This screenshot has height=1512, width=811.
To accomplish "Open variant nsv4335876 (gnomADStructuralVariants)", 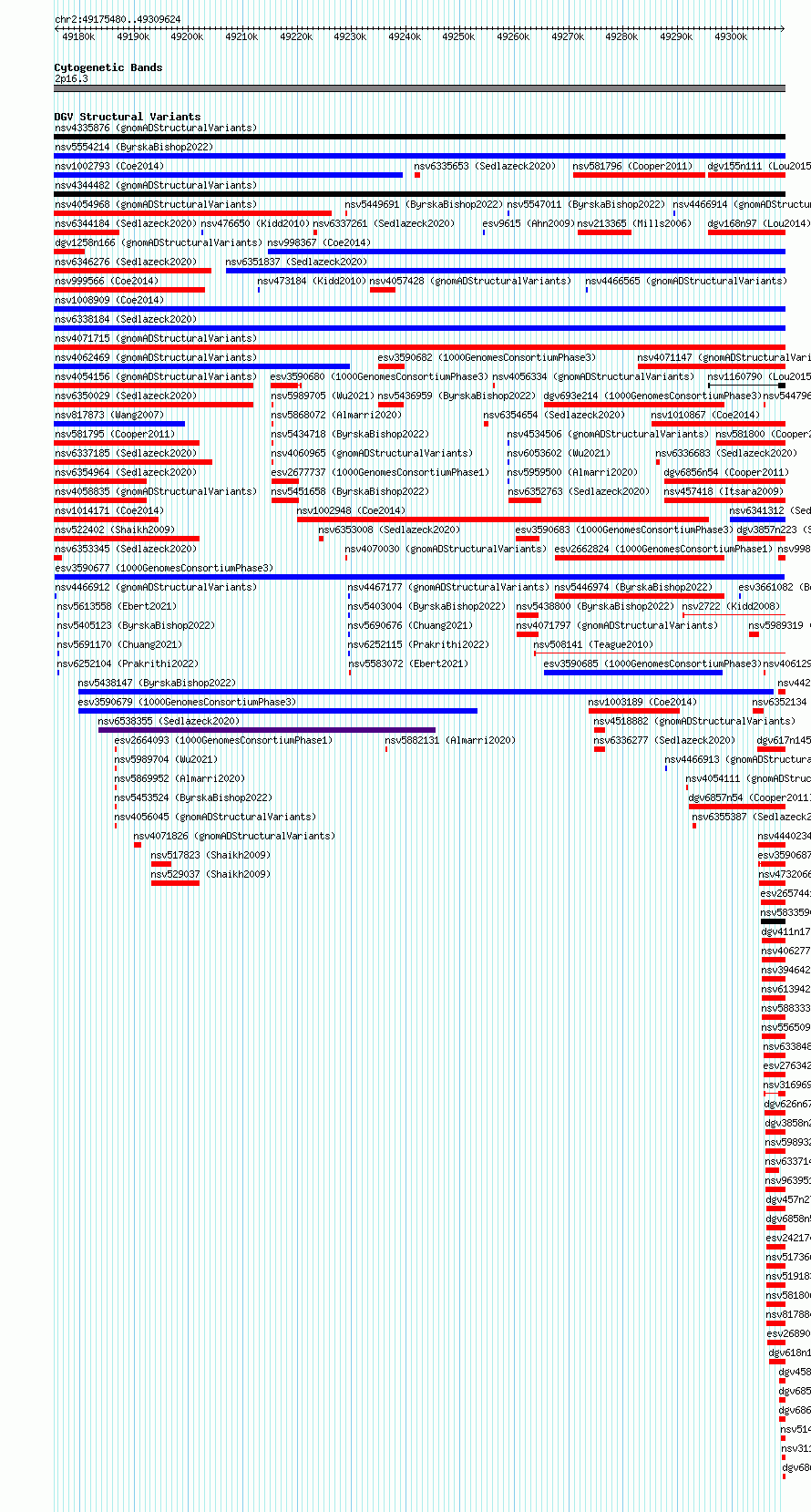I will [156, 128].
